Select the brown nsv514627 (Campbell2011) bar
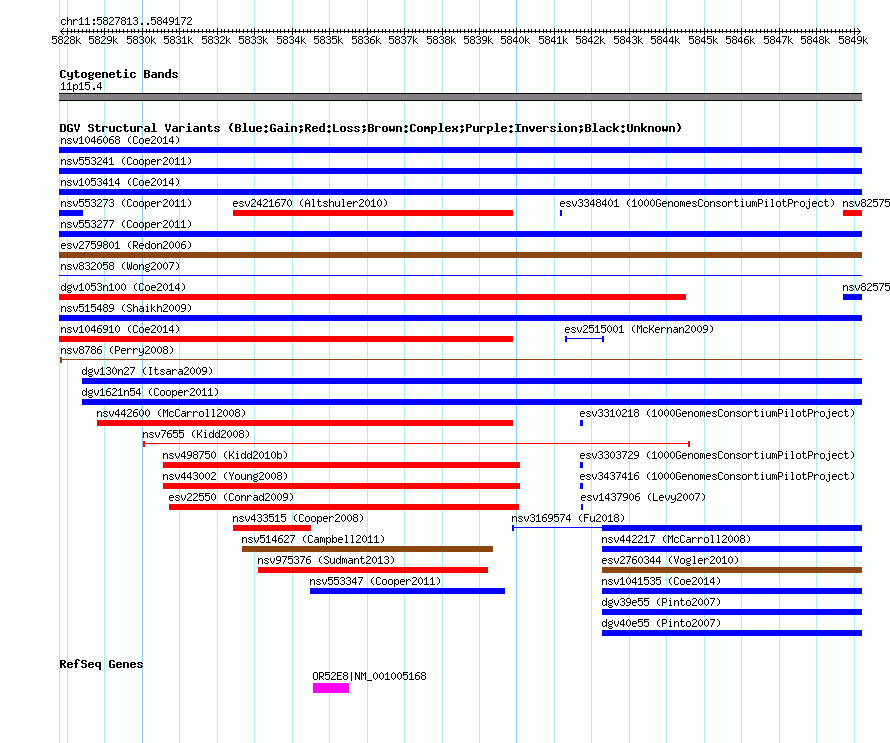 [367, 549]
